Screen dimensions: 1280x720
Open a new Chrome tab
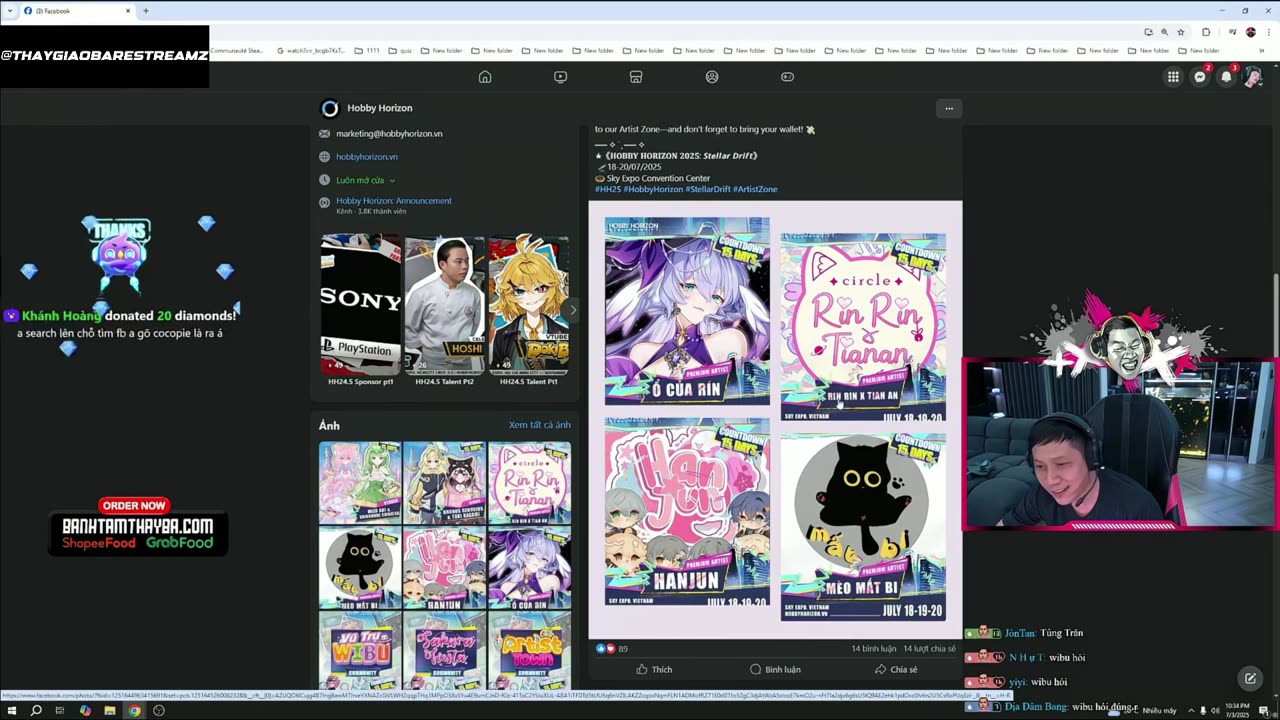click(x=146, y=11)
